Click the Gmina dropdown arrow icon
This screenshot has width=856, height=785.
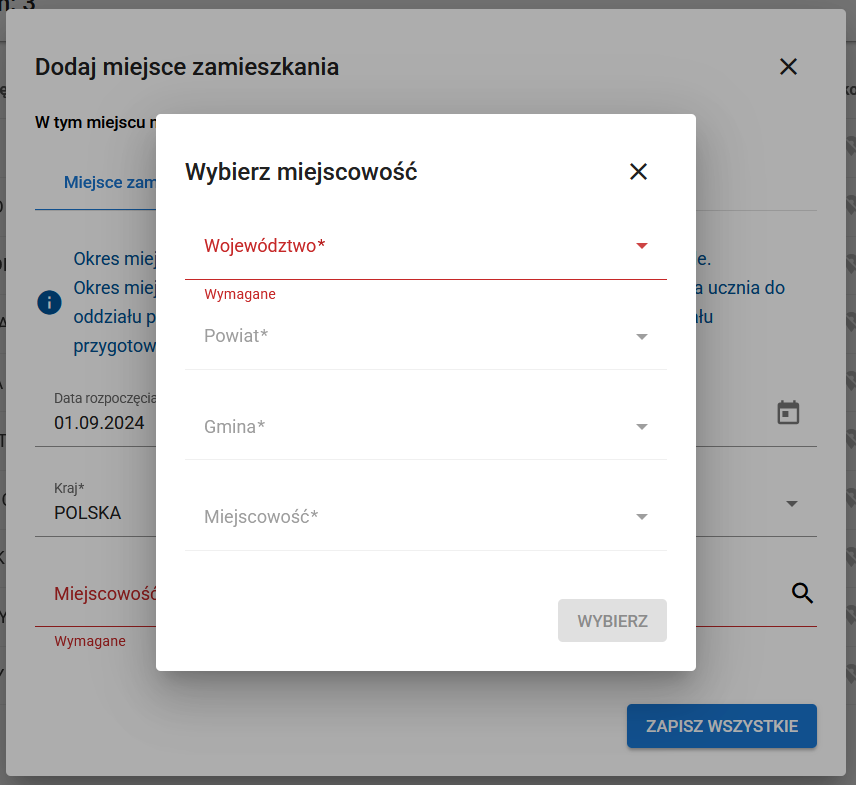pos(641,427)
